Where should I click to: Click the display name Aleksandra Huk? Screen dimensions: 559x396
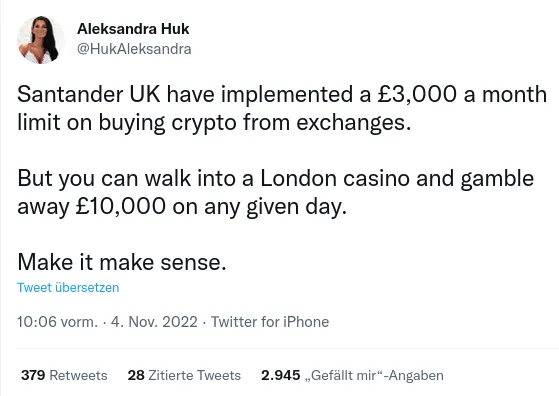coord(133,29)
